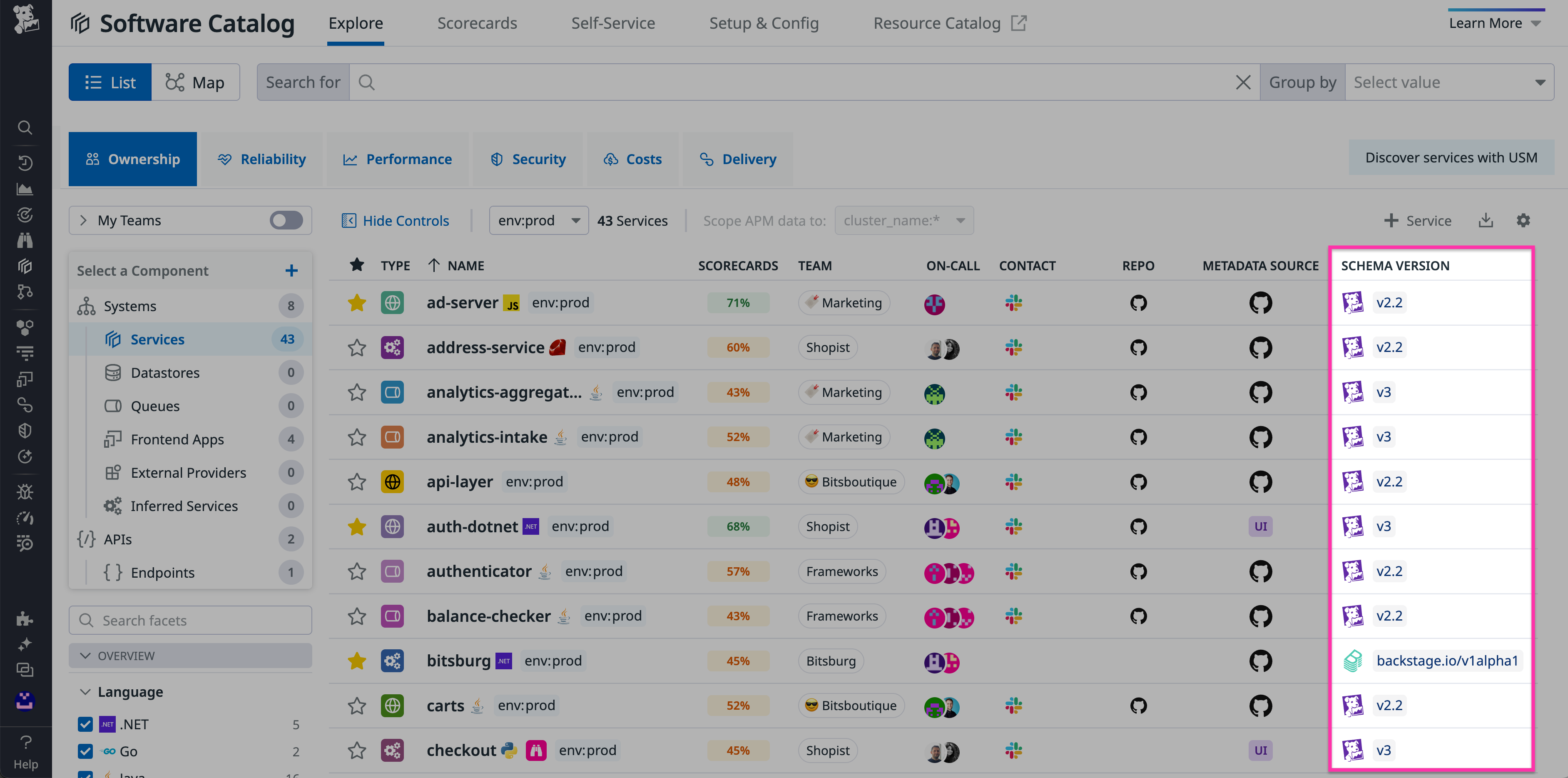Open the cluster_name scope dropdown

[x=903, y=220]
